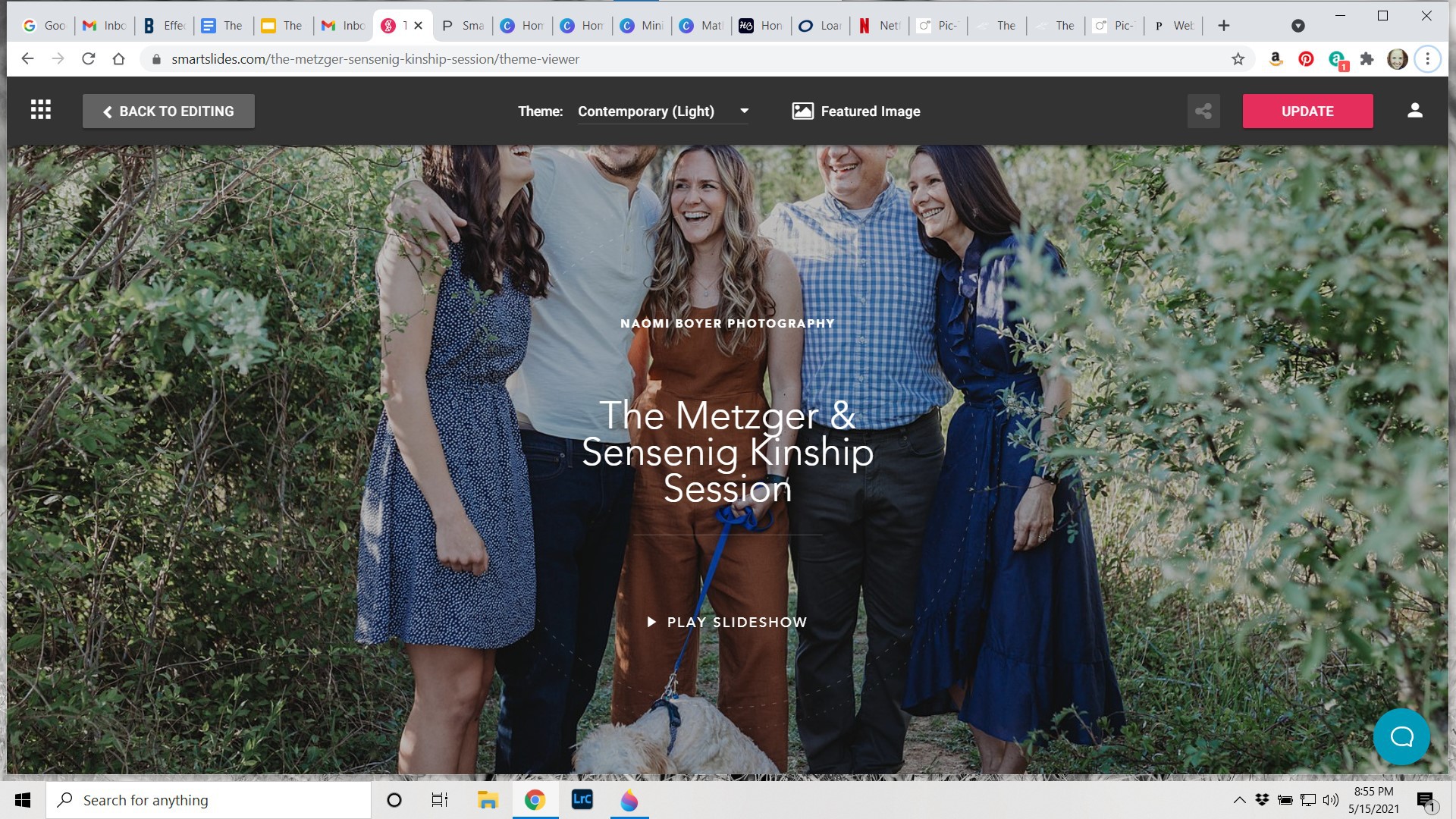Click the Back to Editing button
This screenshot has height=819, width=1456.
168,111
